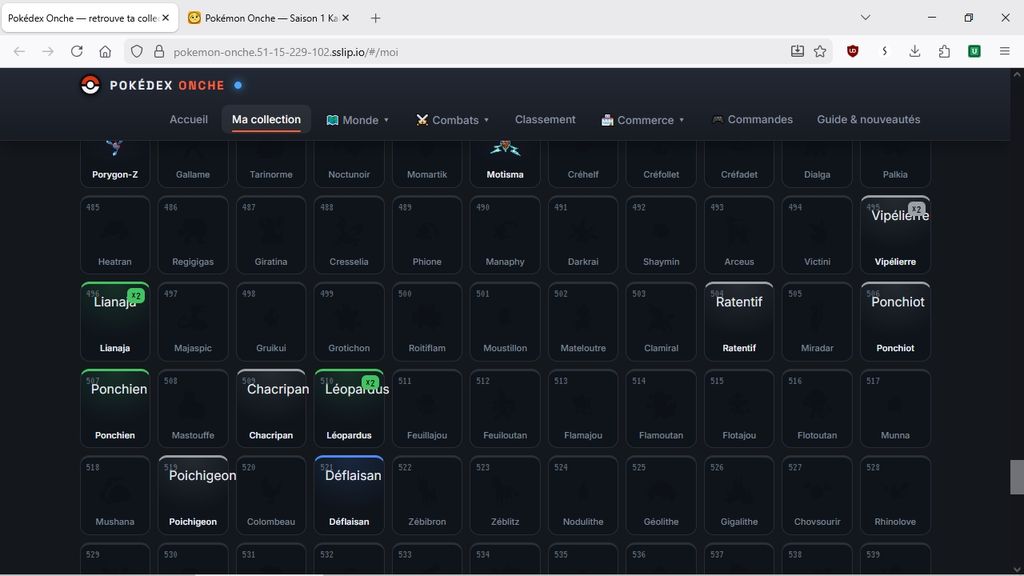List all tabs with the chevron

[x=865, y=18]
